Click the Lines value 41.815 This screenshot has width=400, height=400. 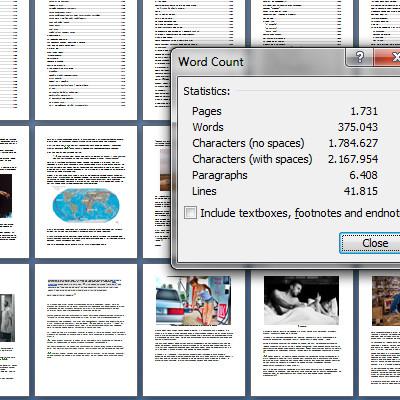click(361, 191)
